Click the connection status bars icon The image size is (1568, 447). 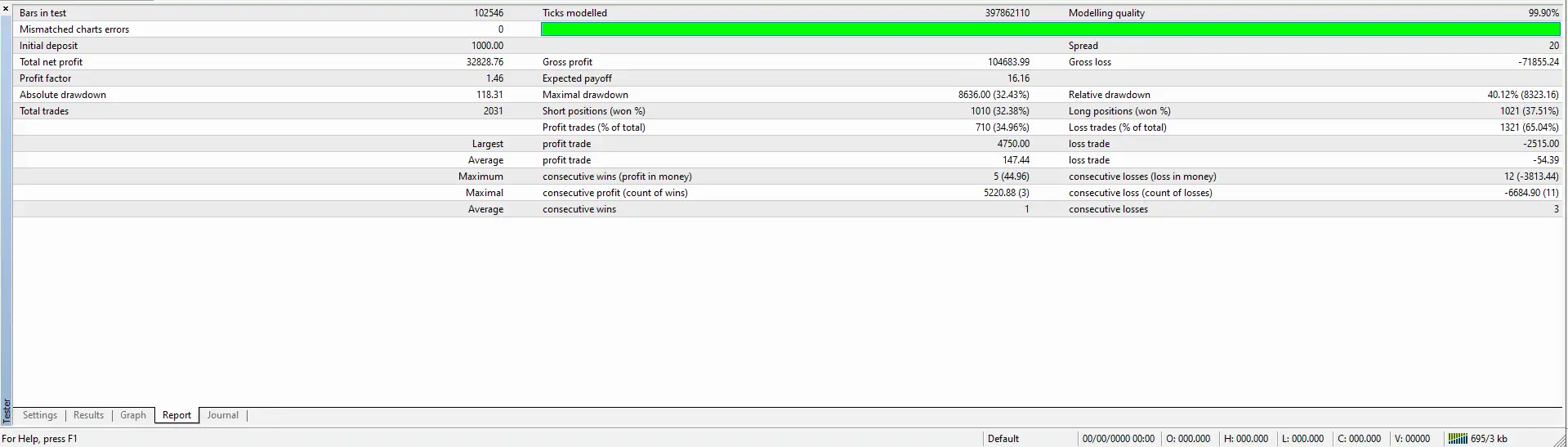pos(1458,439)
